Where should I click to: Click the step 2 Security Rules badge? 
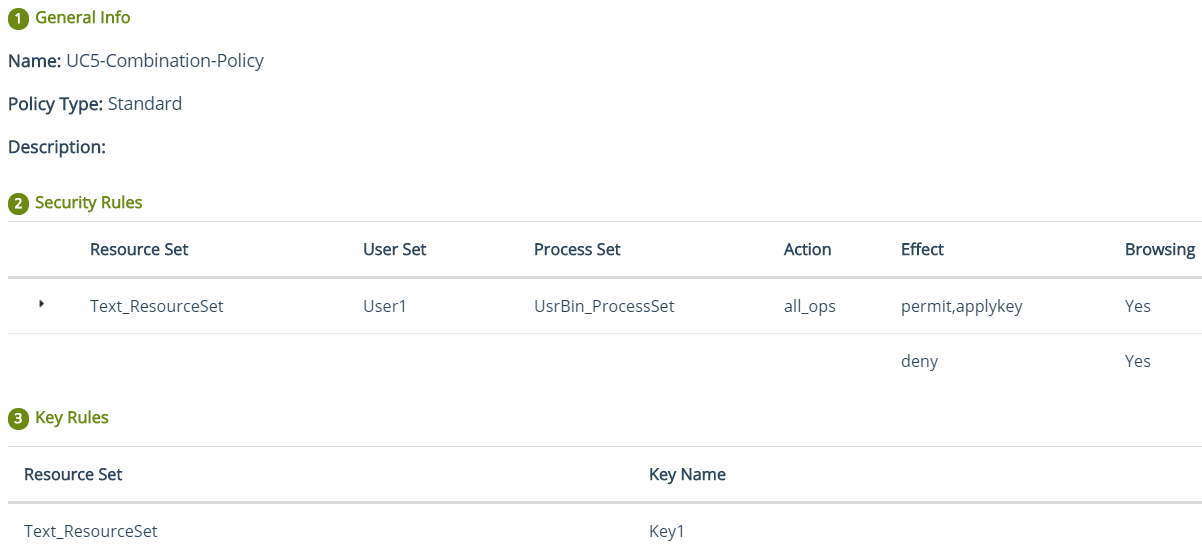[18, 204]
